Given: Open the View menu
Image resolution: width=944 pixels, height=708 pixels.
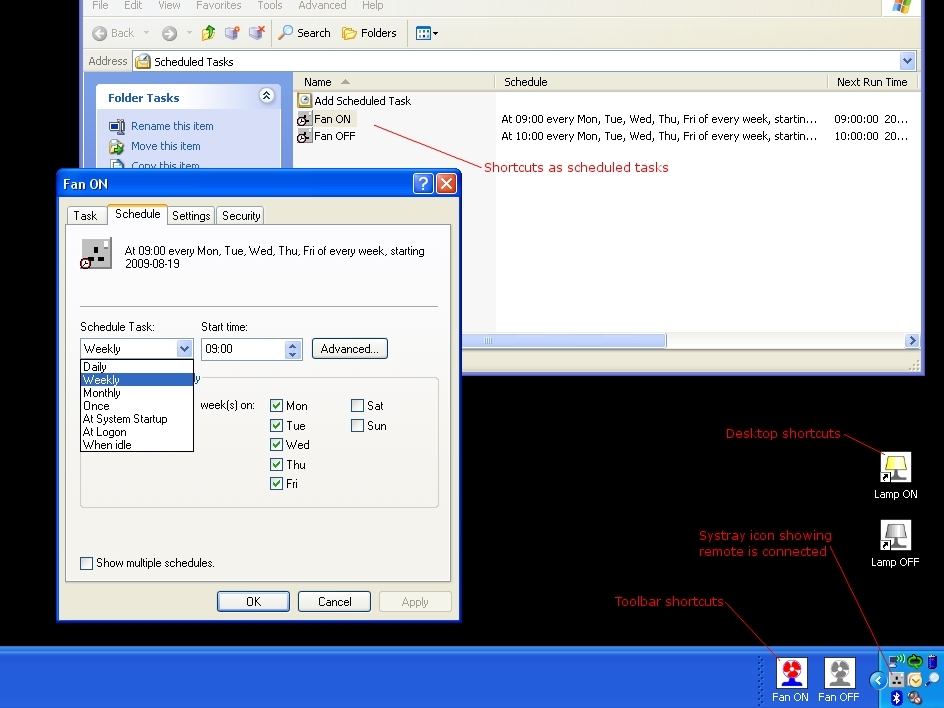Looking at the screenshot, I should click(169, 5).
